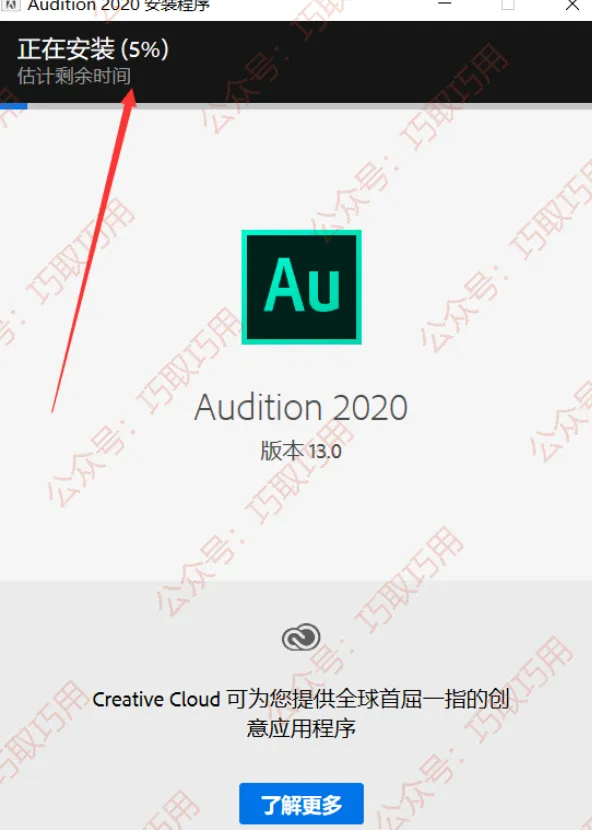
Task: Open the 了解更多 blue button
Action: click(301, 804)
